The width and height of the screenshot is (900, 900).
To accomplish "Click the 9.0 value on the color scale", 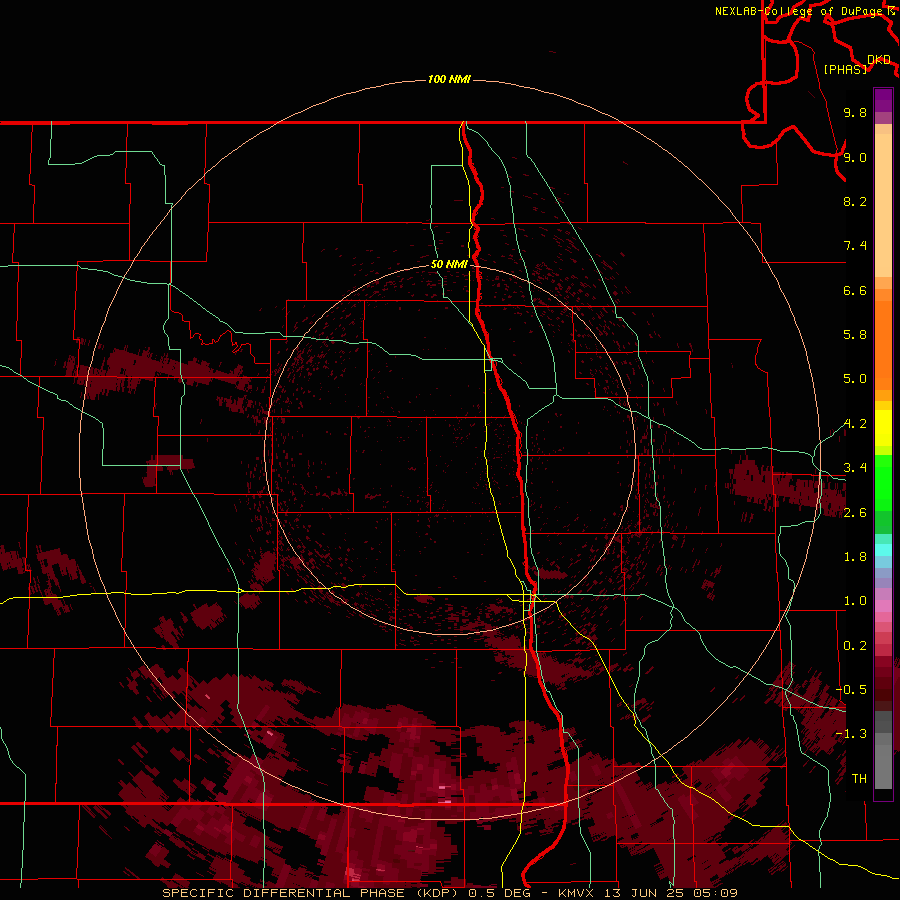I will coord(855,157).
